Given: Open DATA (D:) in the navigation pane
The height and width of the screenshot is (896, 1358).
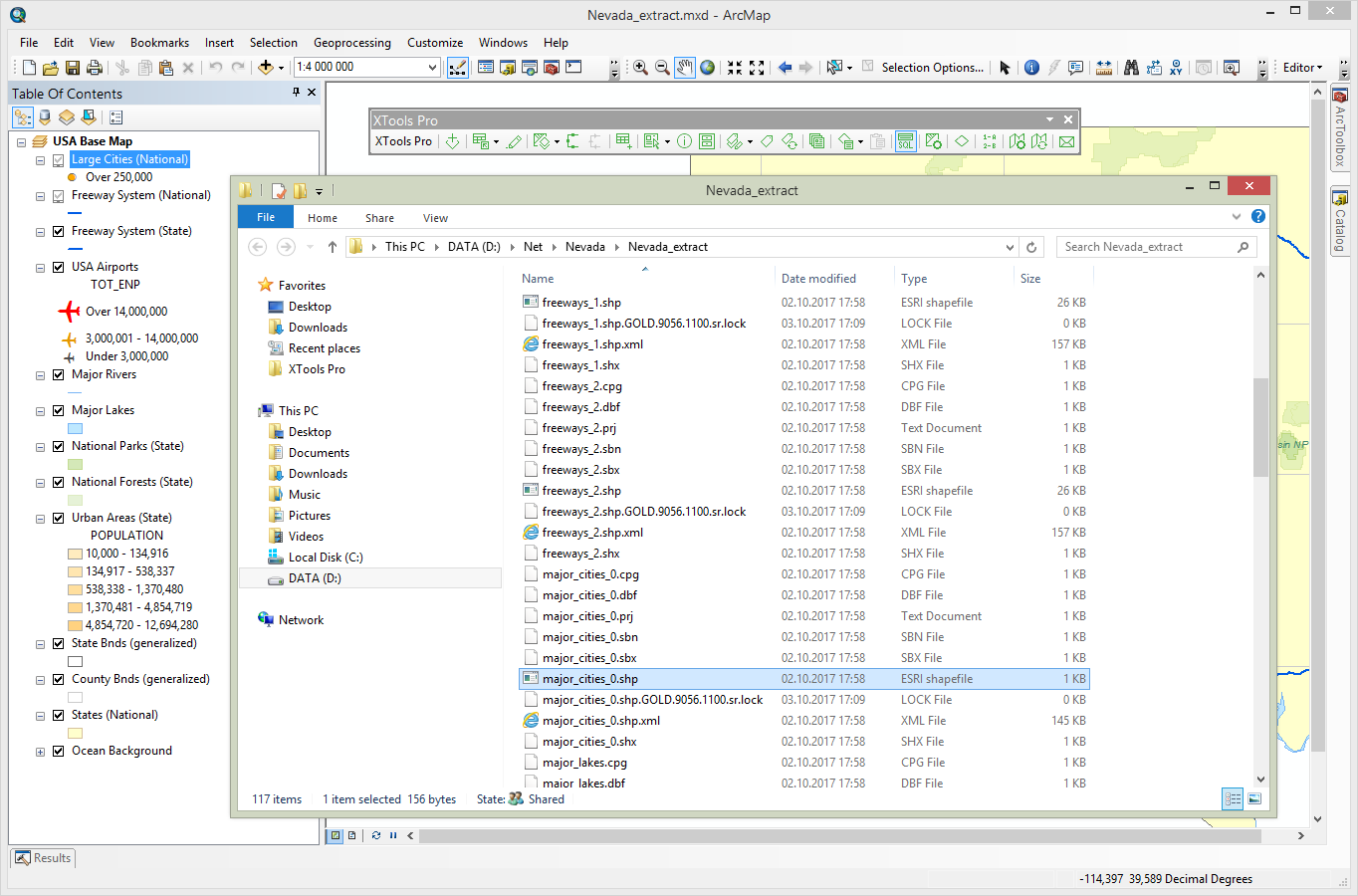Looking at the screenshot, I should [315, 578].
